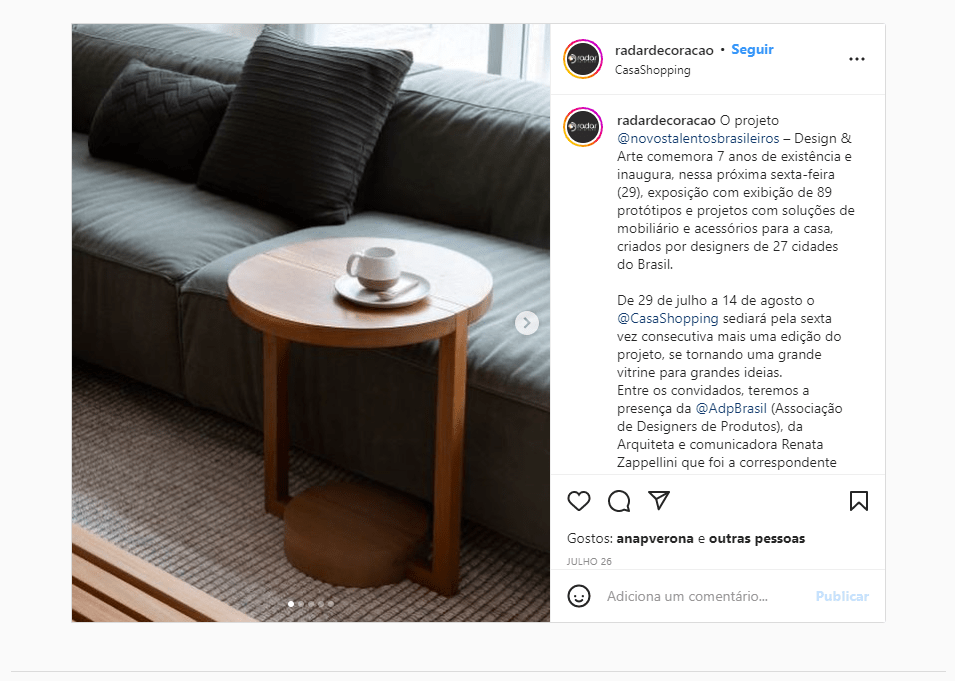
Task: Save post with bookmark icon
Action: (x=859, y=501)
